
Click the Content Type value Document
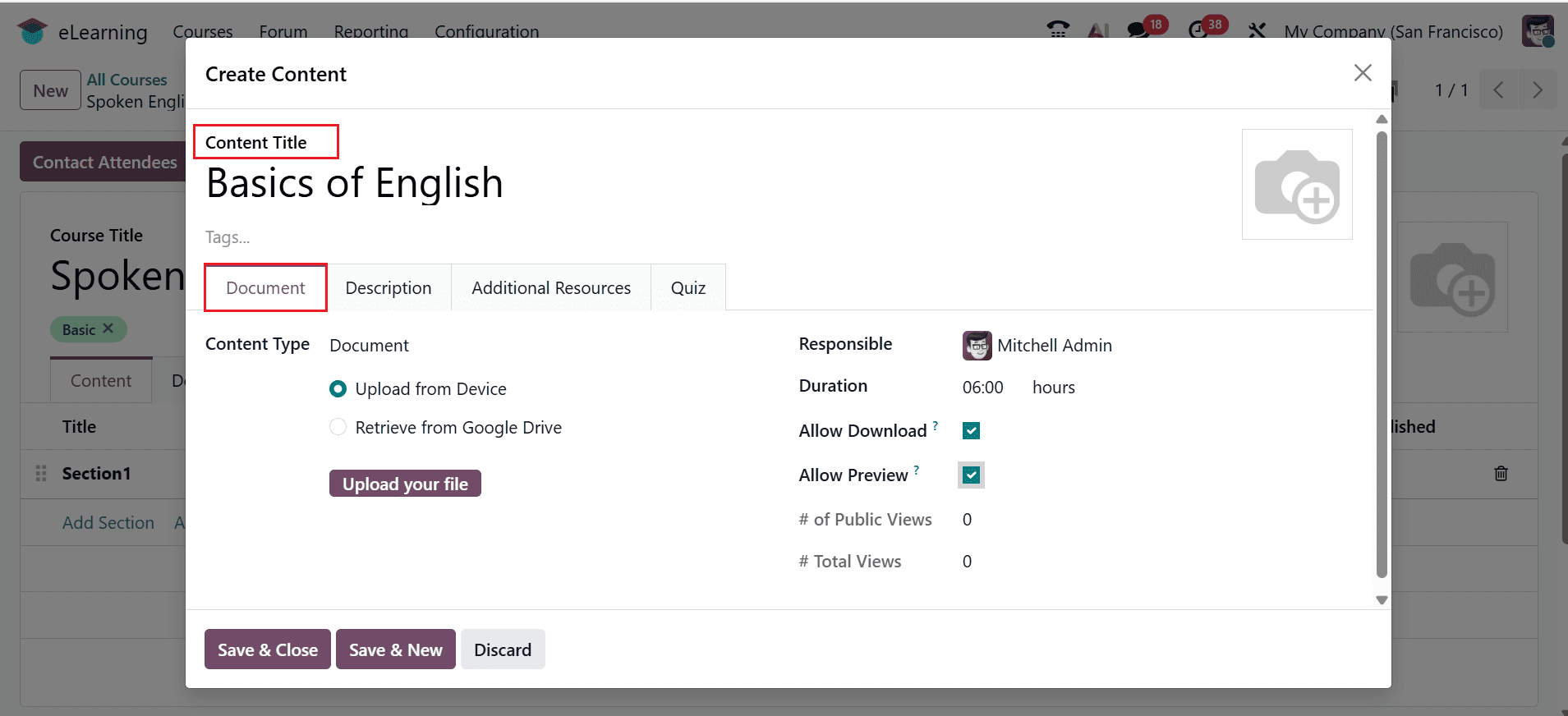pos(369,346)
